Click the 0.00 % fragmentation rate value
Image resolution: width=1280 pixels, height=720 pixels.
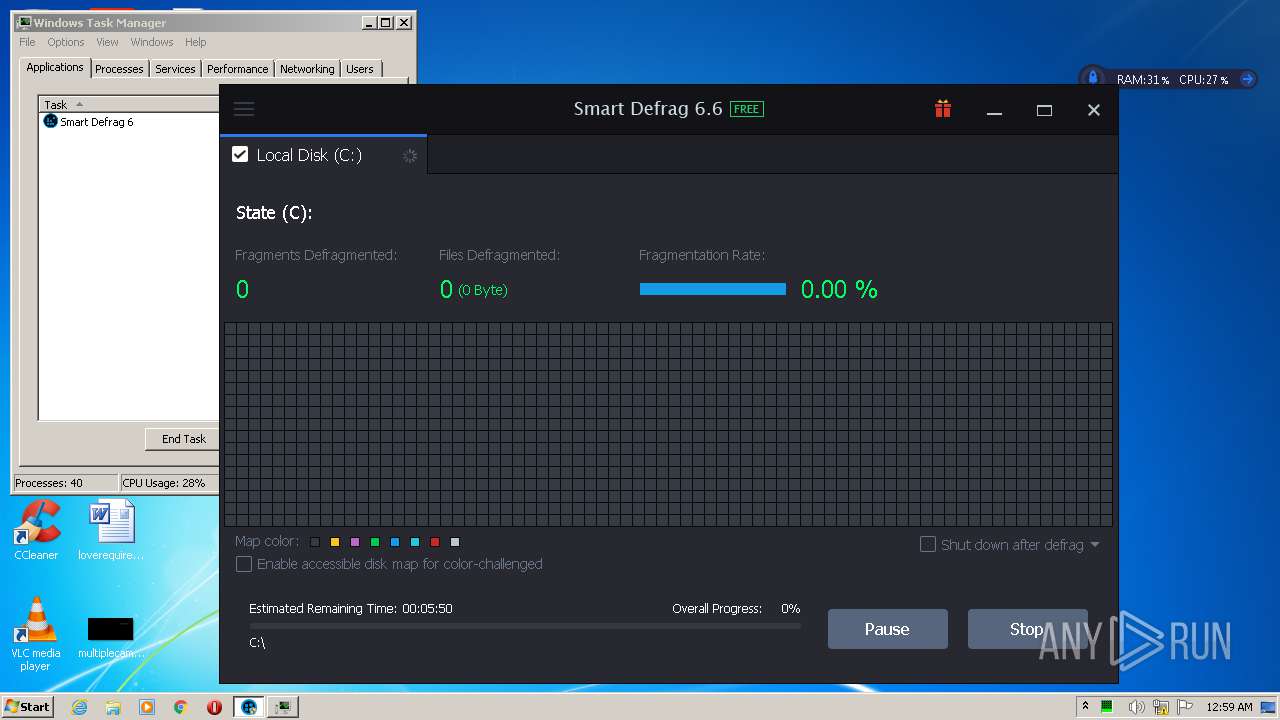pyautogui.click(x=839, y=290)
